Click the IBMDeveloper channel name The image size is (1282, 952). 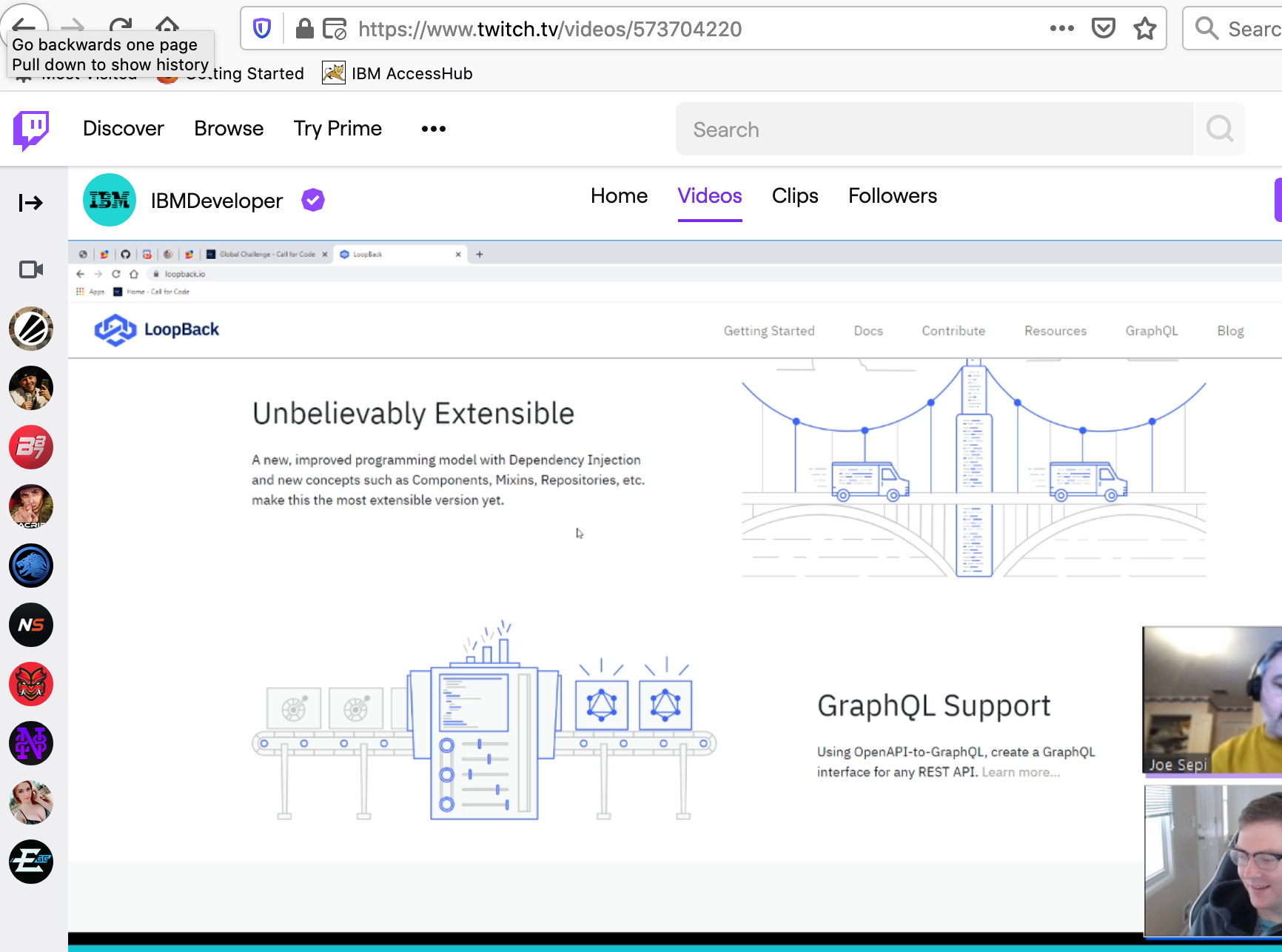tap(217, 201)
